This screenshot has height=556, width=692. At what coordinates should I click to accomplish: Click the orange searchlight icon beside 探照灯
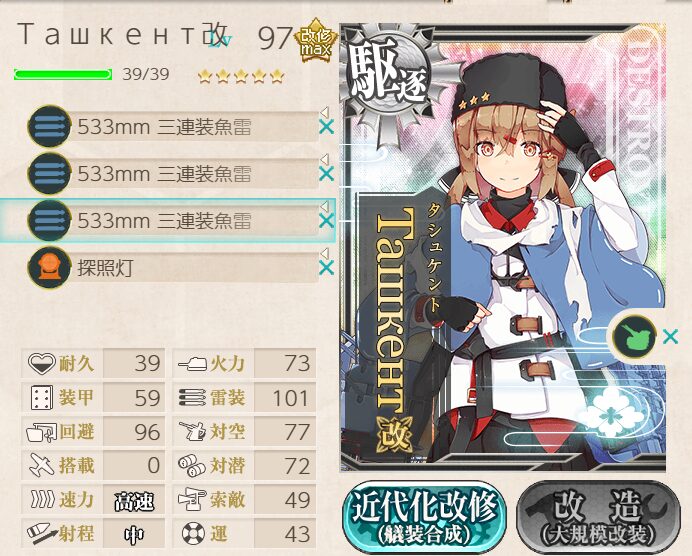tap(49, 267)
